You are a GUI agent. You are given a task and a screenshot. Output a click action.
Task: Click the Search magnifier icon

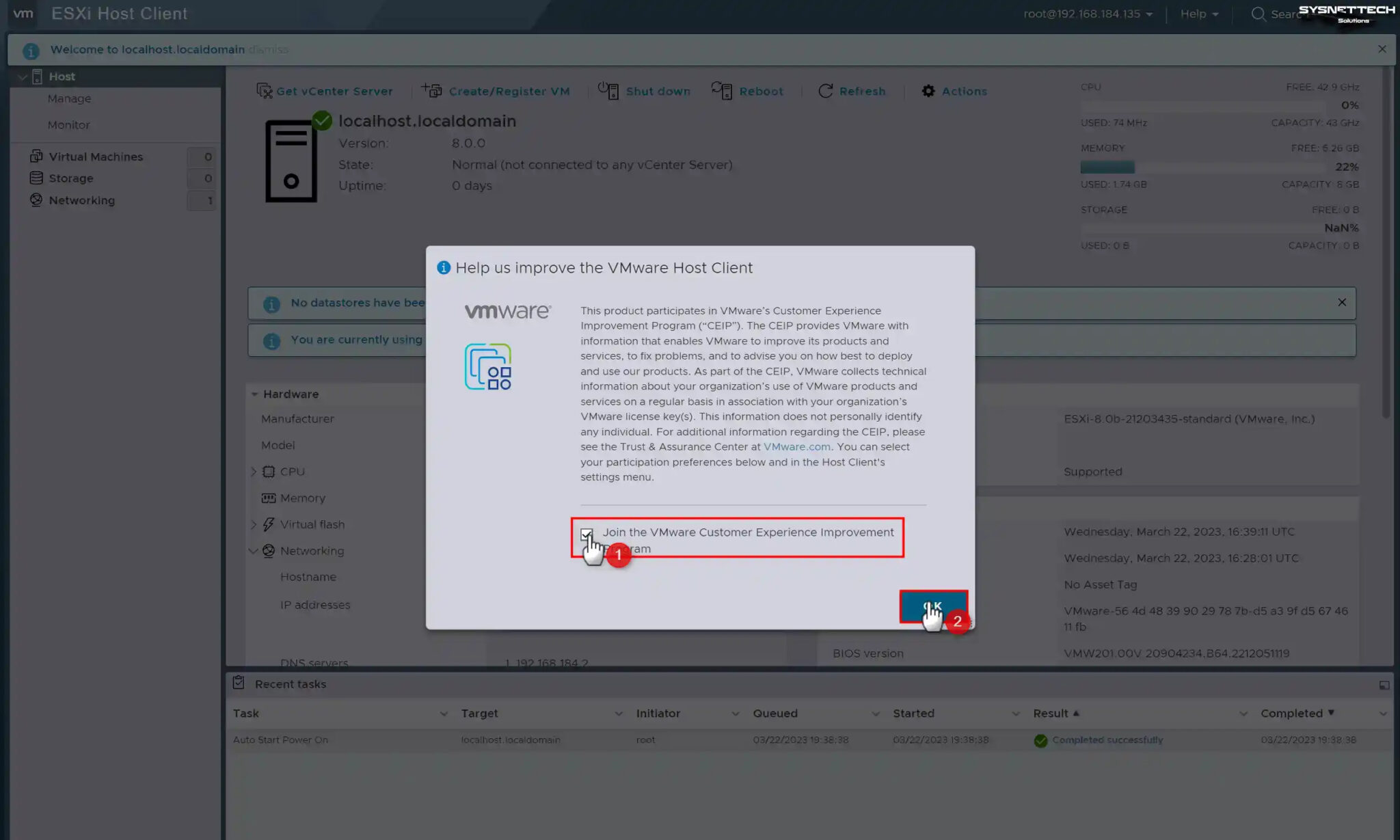1258,14
